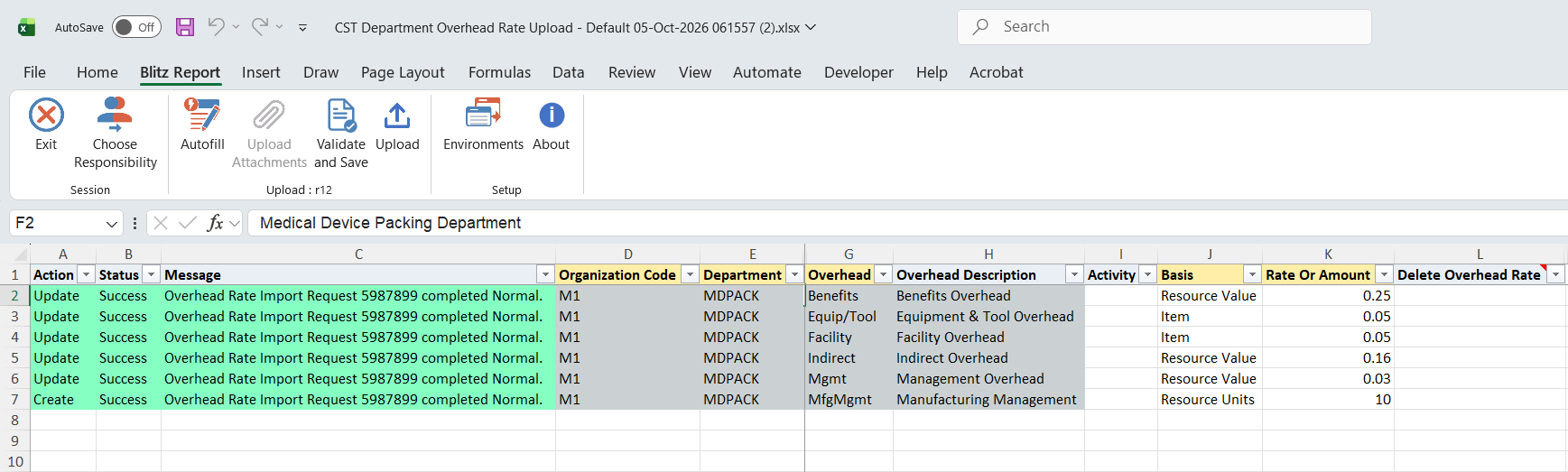Open the Delete Overhead Rate filter
This screenshot has width=1568, height=472.
(x=1556, y=274)
